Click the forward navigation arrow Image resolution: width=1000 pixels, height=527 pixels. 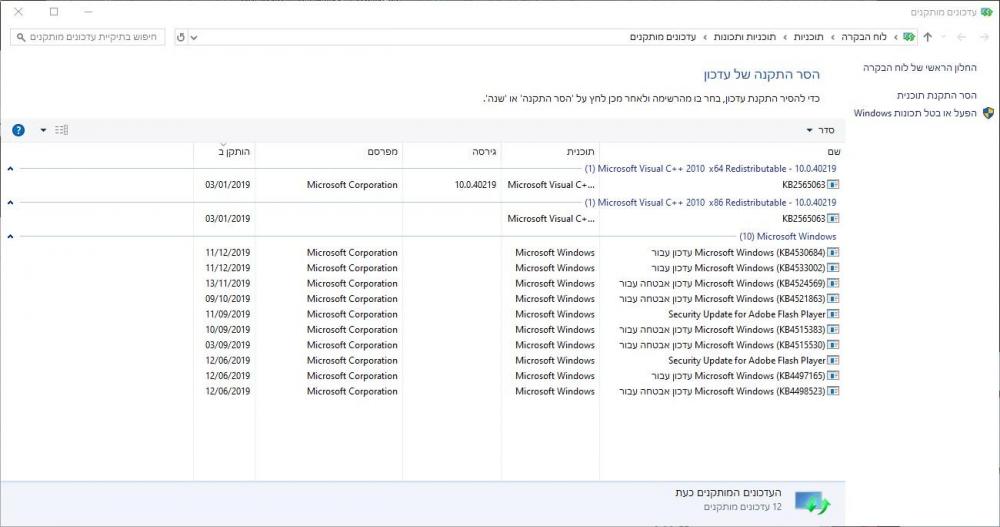click(962, 37)
